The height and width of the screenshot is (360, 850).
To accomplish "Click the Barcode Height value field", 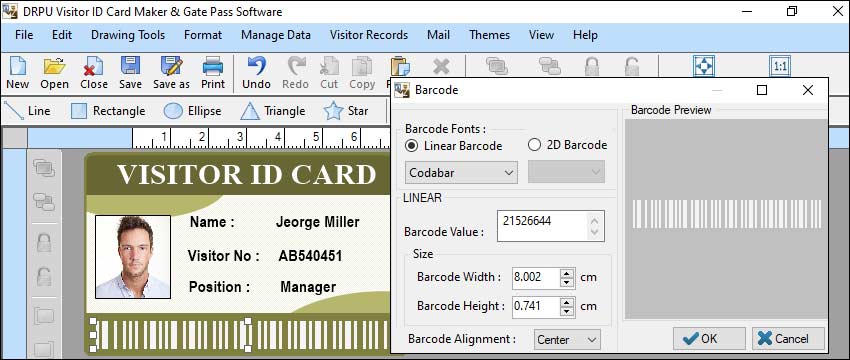I will [x=536, y=306].
